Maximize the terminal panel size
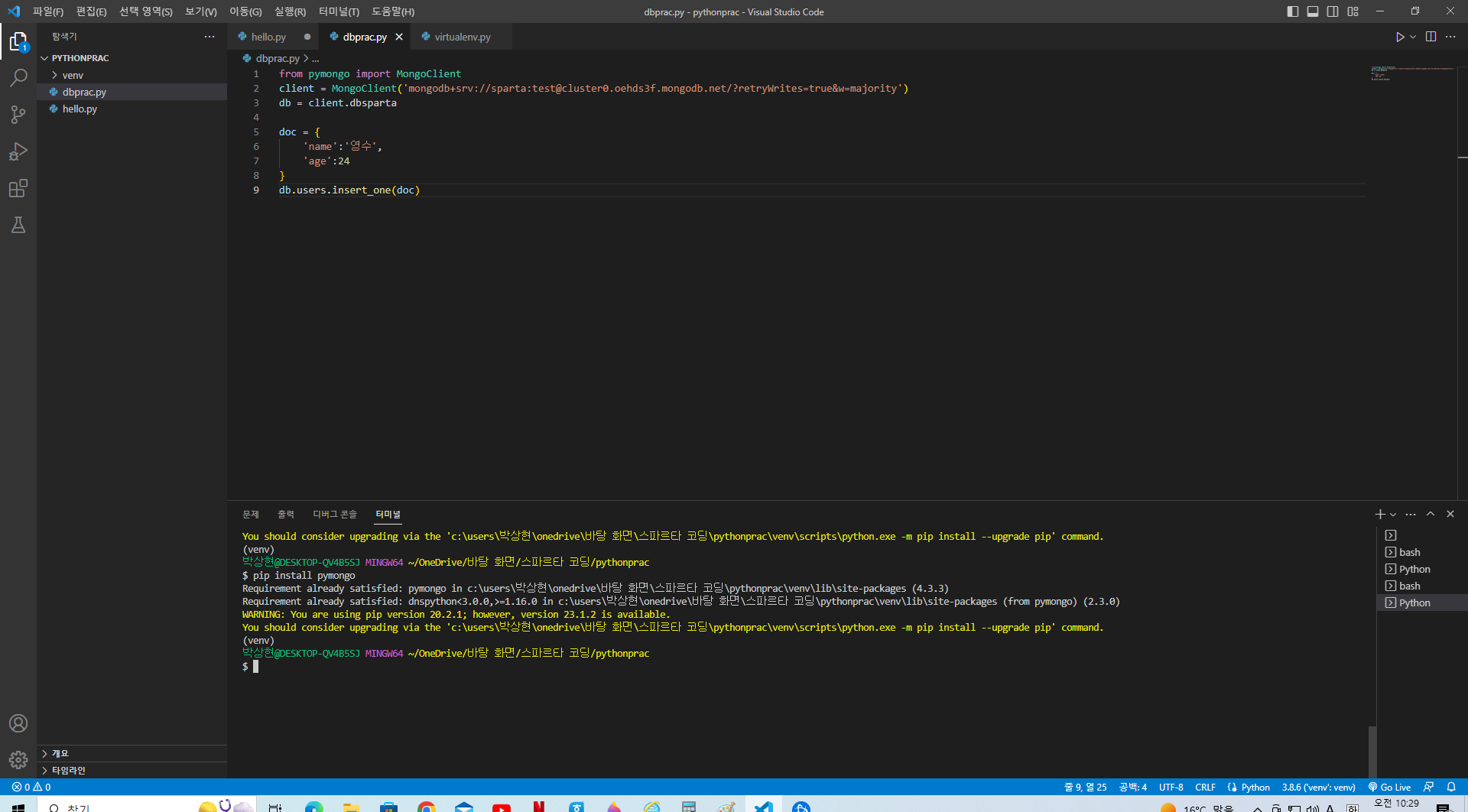Screen dimensions: 1468x812 tap(1431, 514)
